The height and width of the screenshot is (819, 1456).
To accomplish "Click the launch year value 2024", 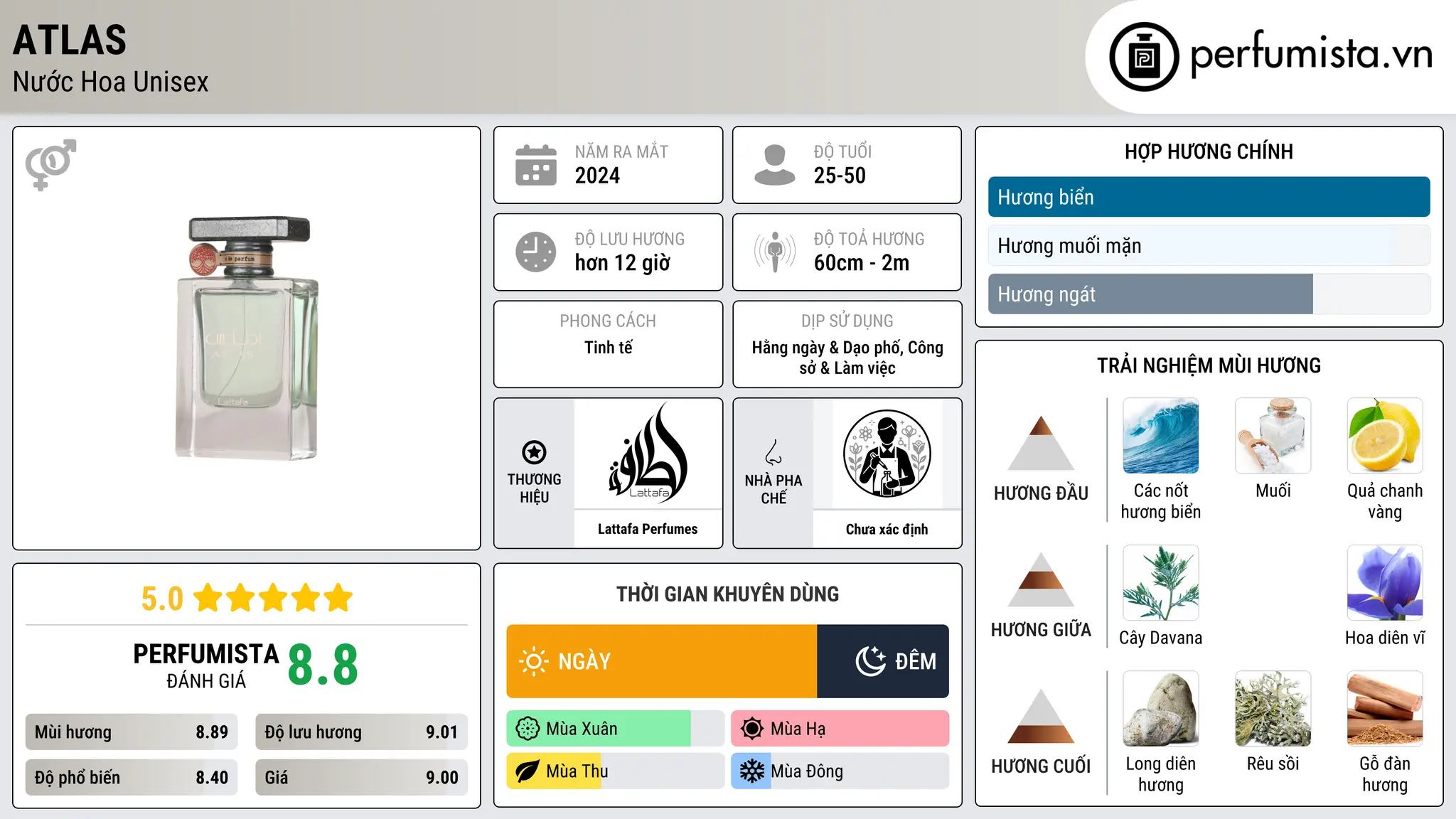I will pyautogui.click(x=597, y=176).
